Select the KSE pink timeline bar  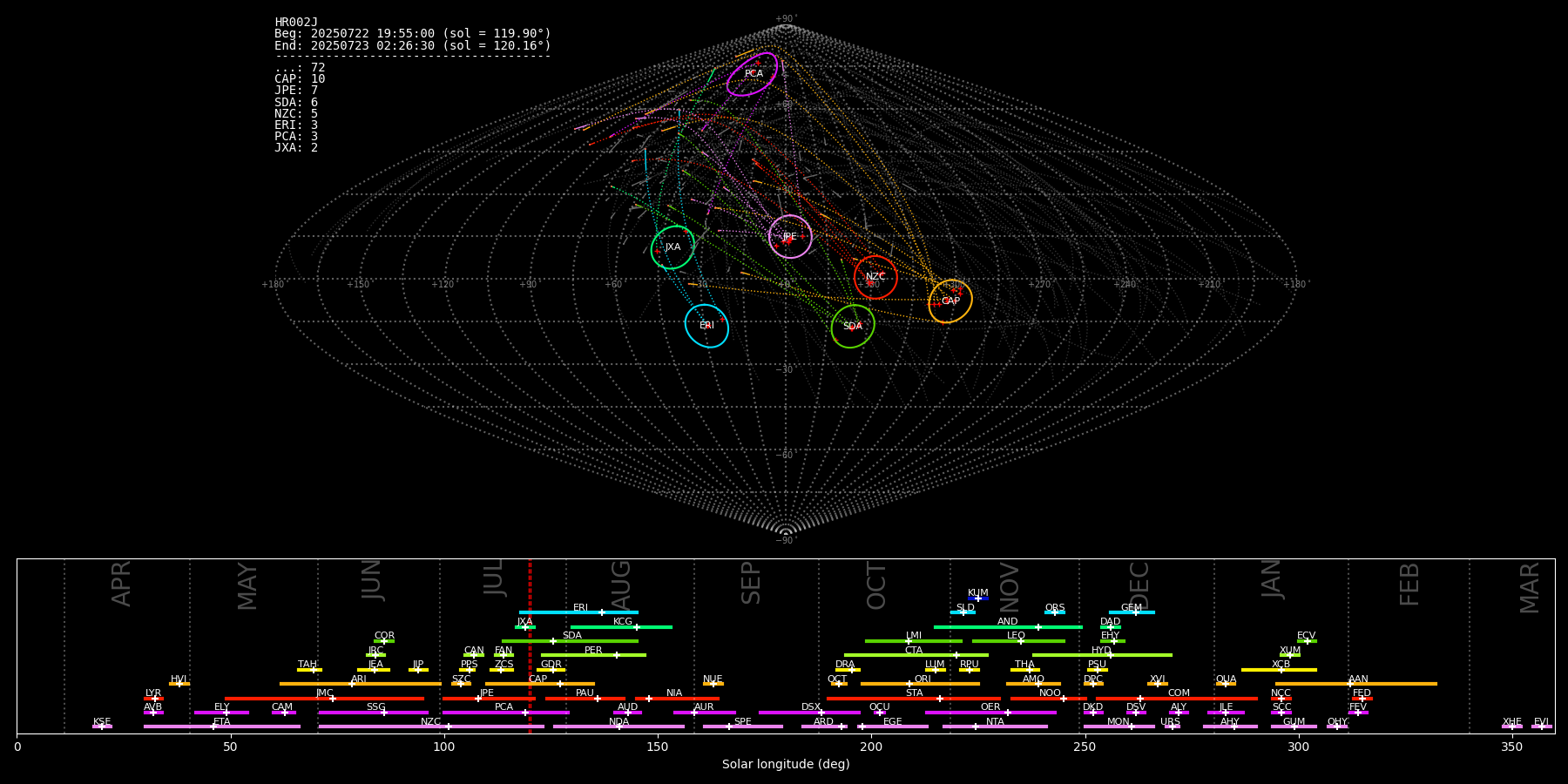tap(102, 727)
